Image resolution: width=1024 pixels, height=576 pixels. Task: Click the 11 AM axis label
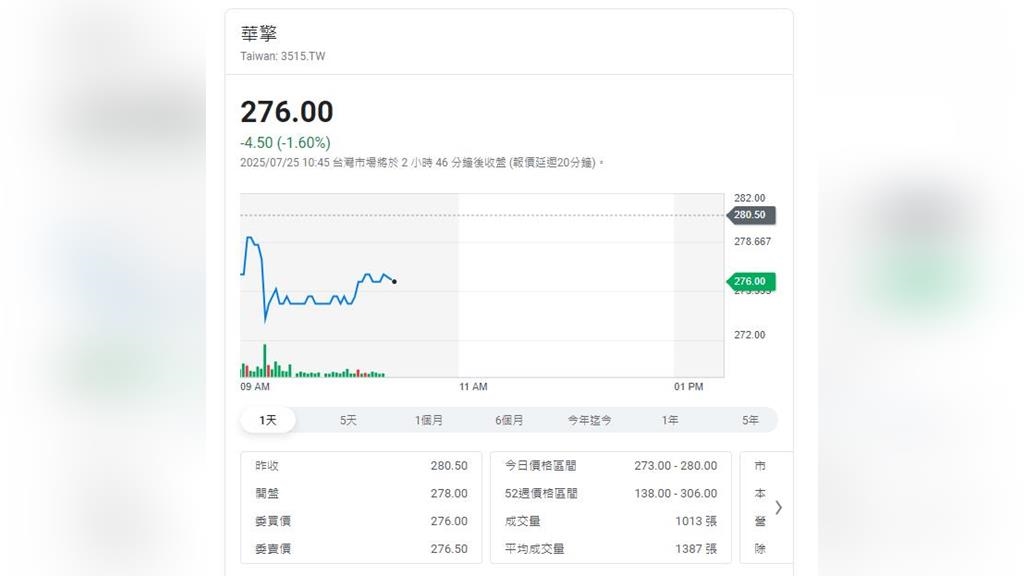[x=473, y=387]
